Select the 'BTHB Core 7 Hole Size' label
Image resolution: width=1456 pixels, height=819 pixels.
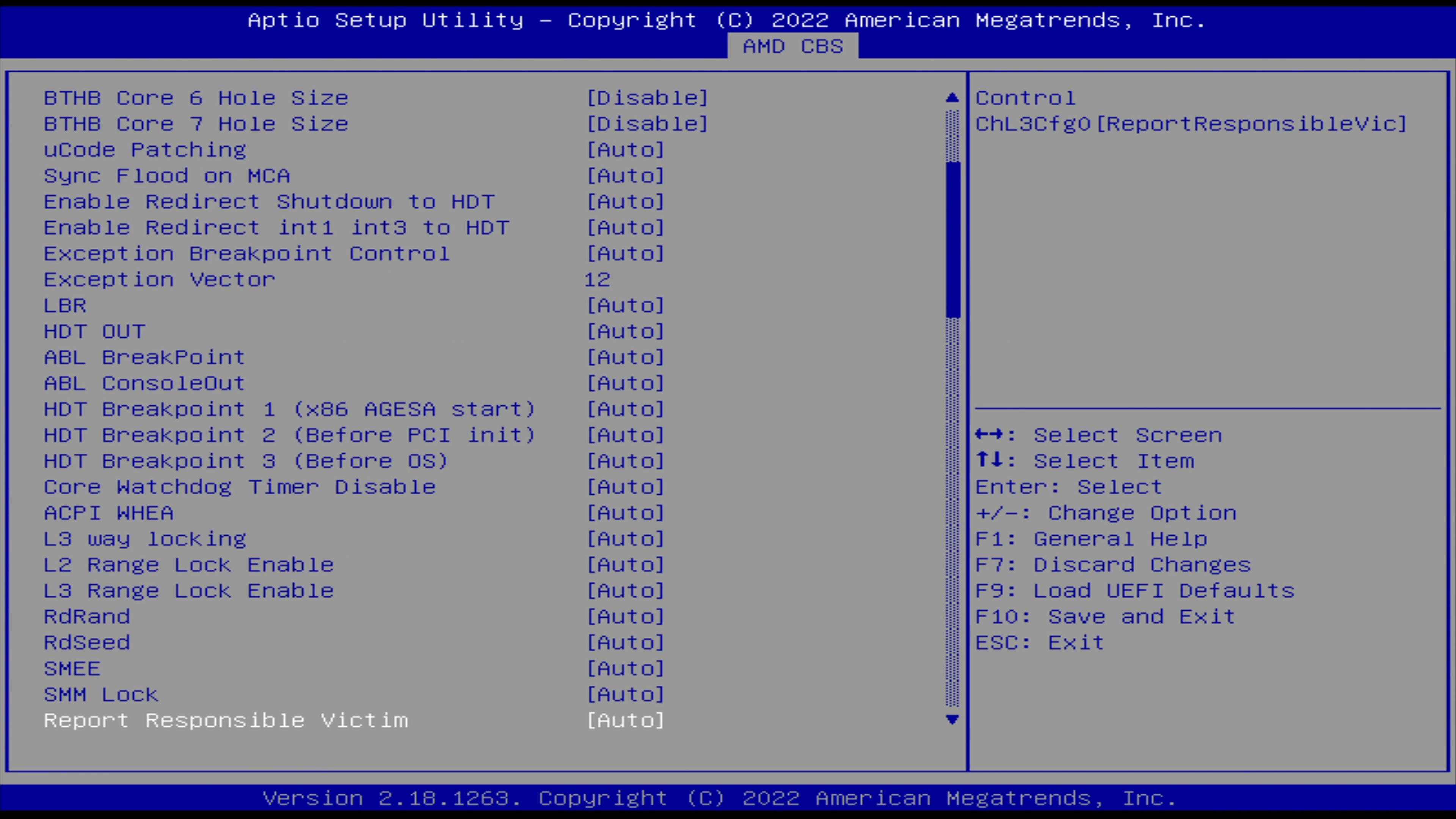pyautogui.click(x=196, y=124)
